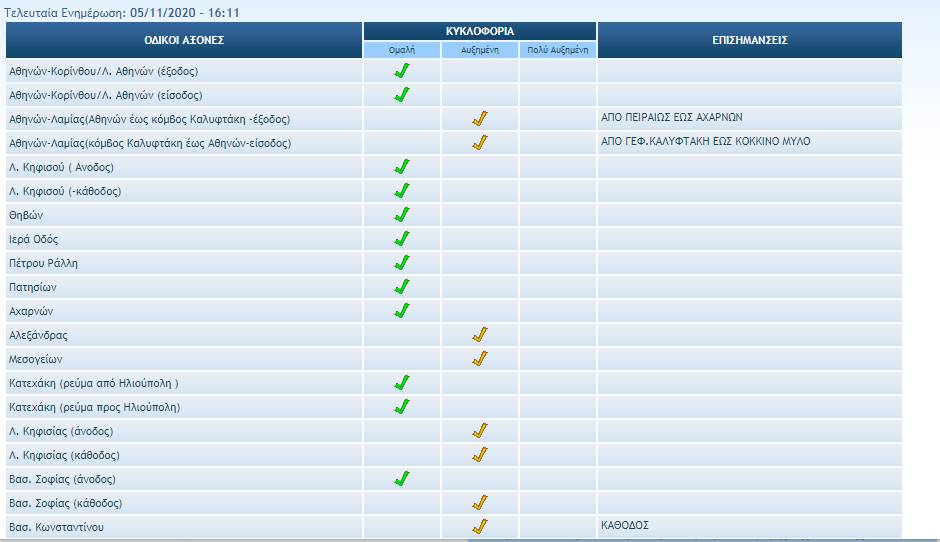The width and height of the screenshot is (940, 542).
Task: Click the Αθηνών-Κορίνθου/Λ. Αθηνών (έξοδος) label
Action: pyautogui.click(x=105, y=72)
